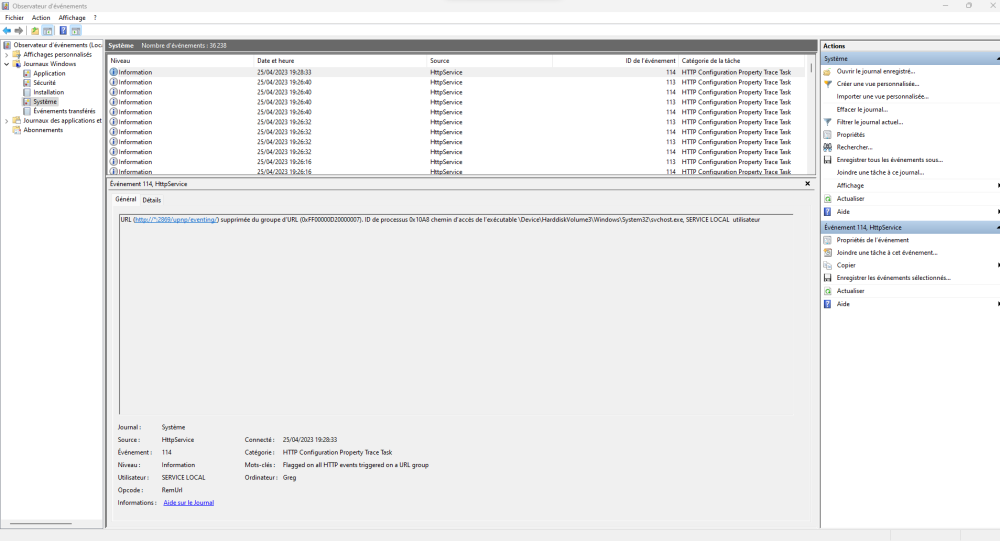Click Importer une vue personnalisée action

(882, 97)
